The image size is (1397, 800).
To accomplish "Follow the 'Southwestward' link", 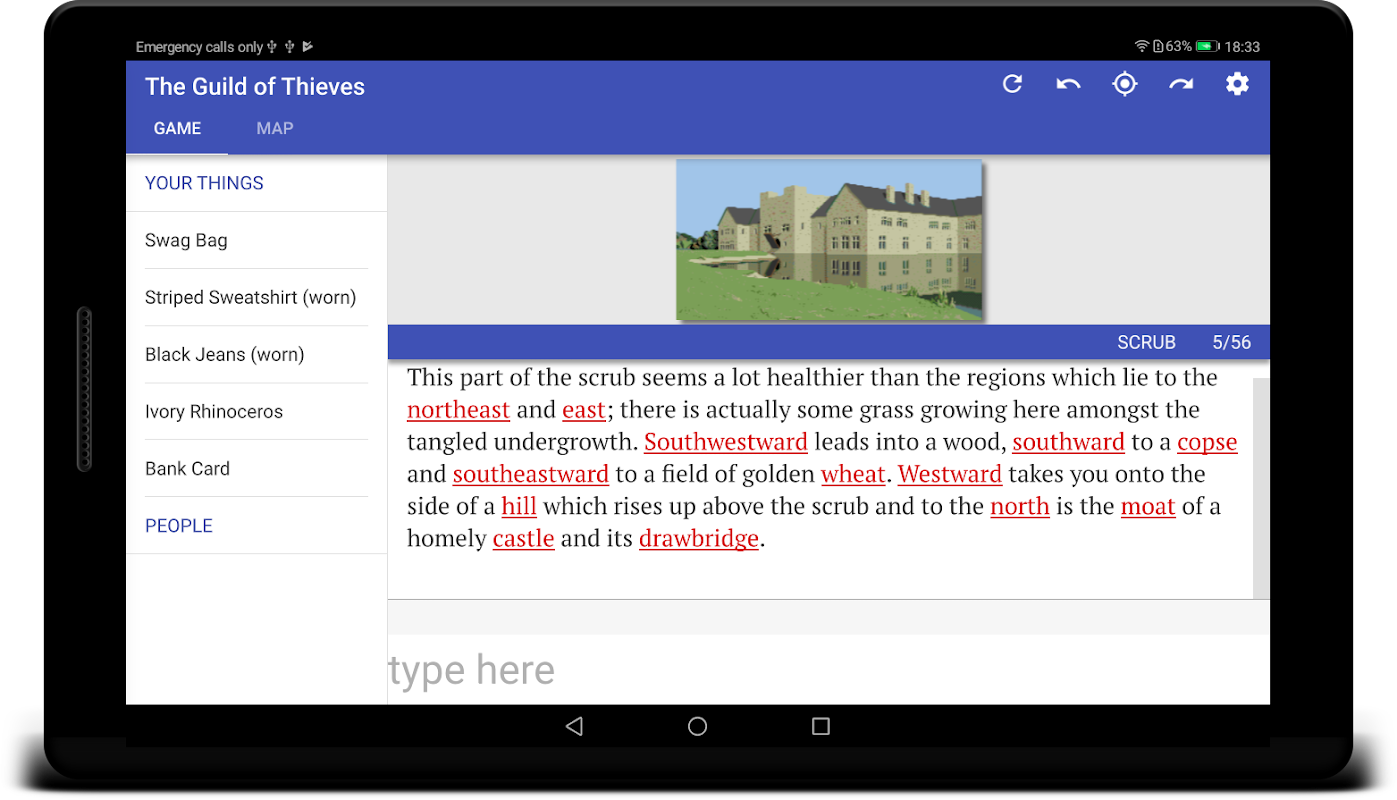I will coord(726,442).
